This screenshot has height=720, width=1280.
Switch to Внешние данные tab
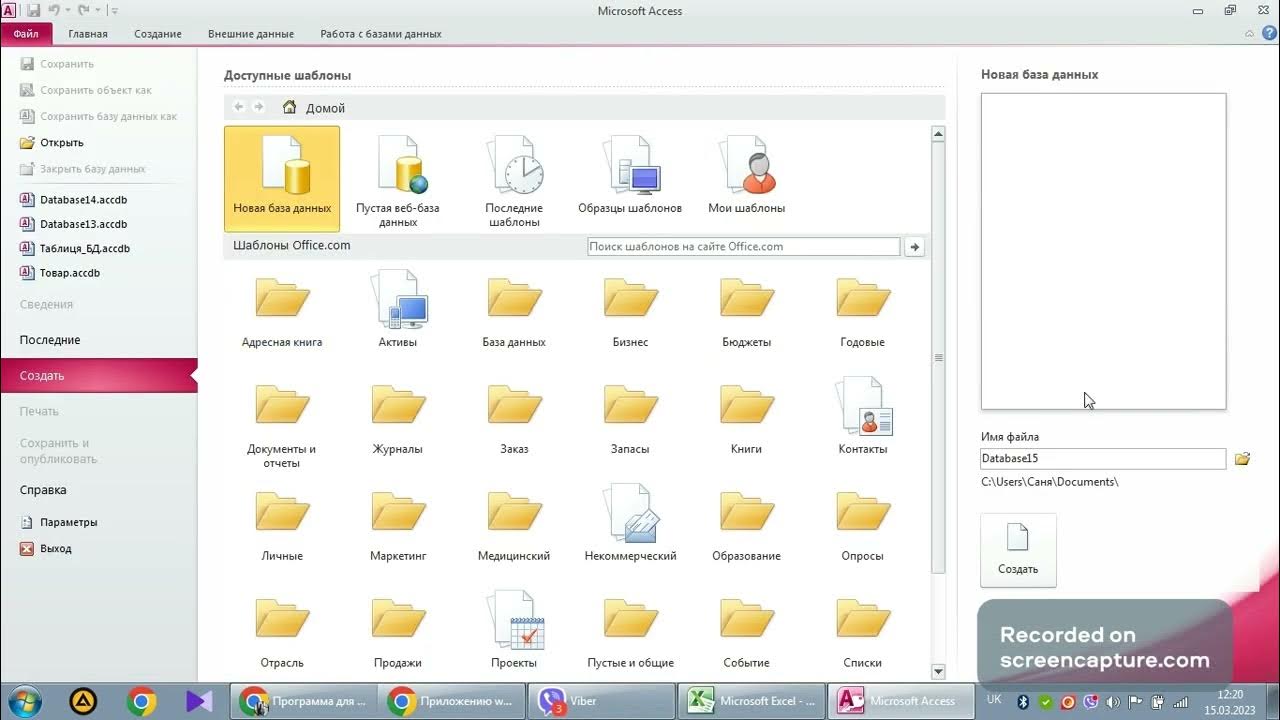(x=251, y=34)
